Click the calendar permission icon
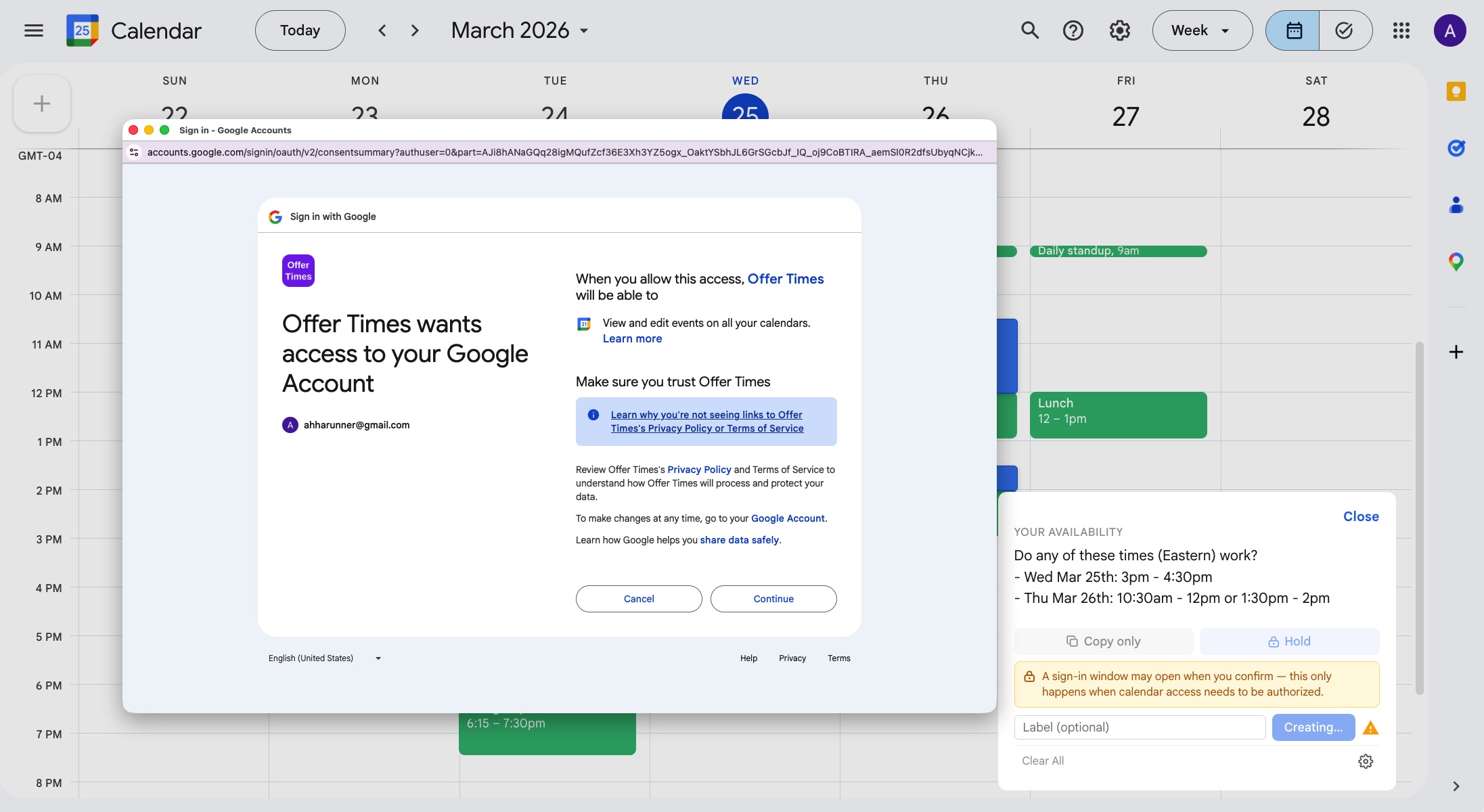This screenshot has height=812, width=1484. point(584,324)
